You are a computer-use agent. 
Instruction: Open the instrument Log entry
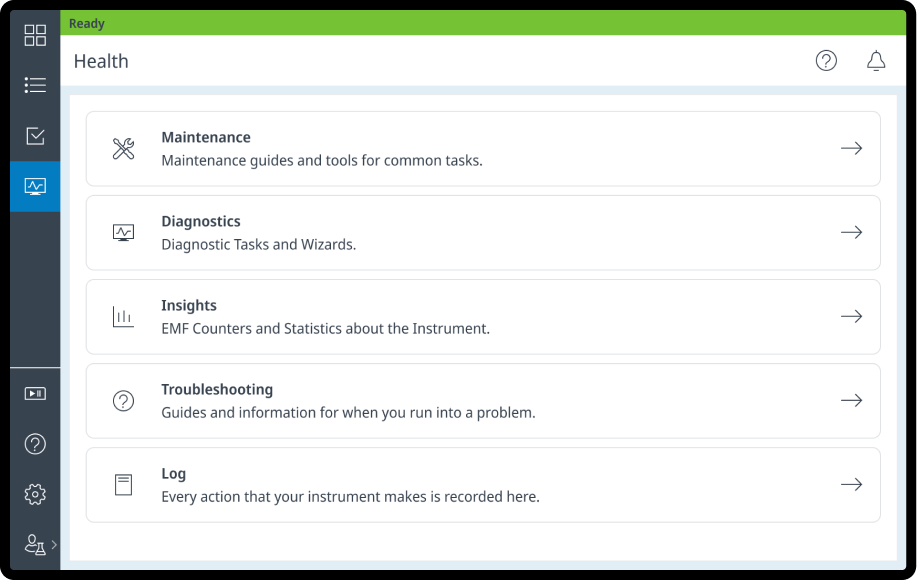tap(482, 484)
